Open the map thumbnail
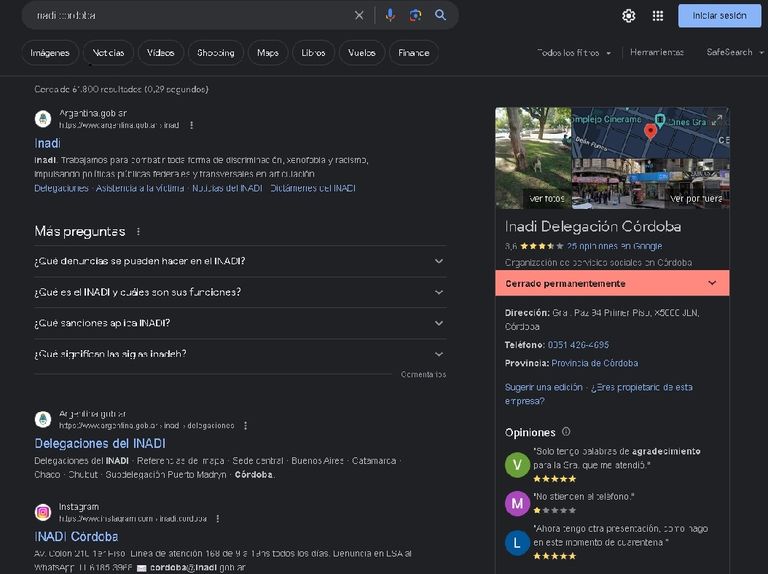 coord(651,133)
